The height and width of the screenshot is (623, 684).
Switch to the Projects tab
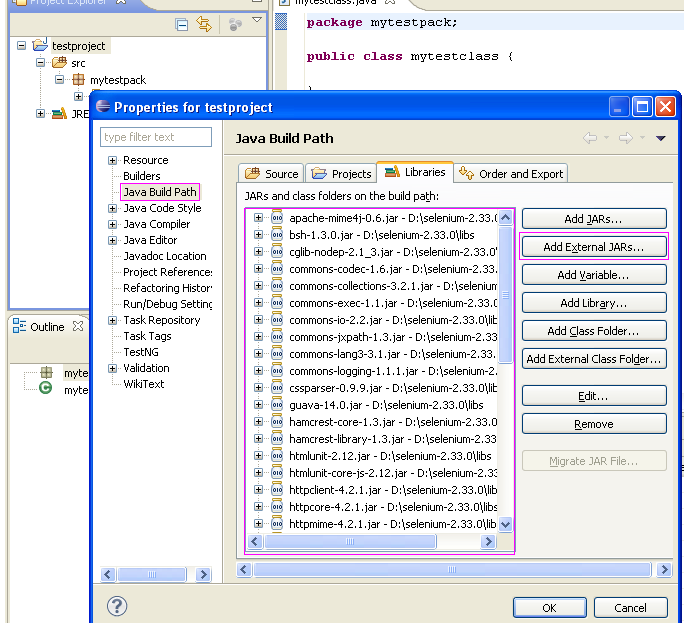pos(341,174)
